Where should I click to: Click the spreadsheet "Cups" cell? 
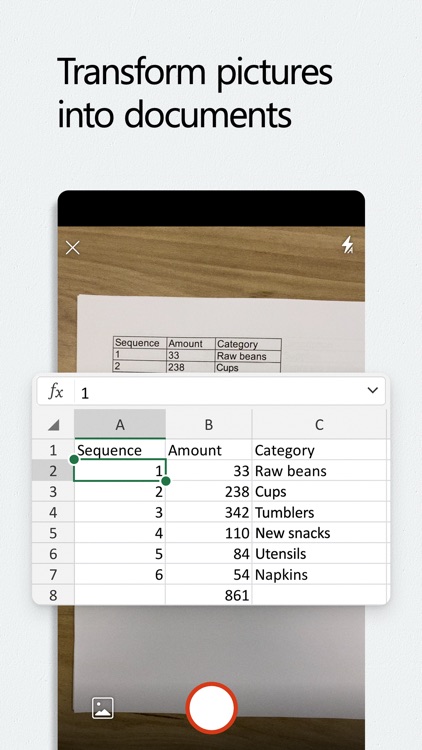click(319, 491)
